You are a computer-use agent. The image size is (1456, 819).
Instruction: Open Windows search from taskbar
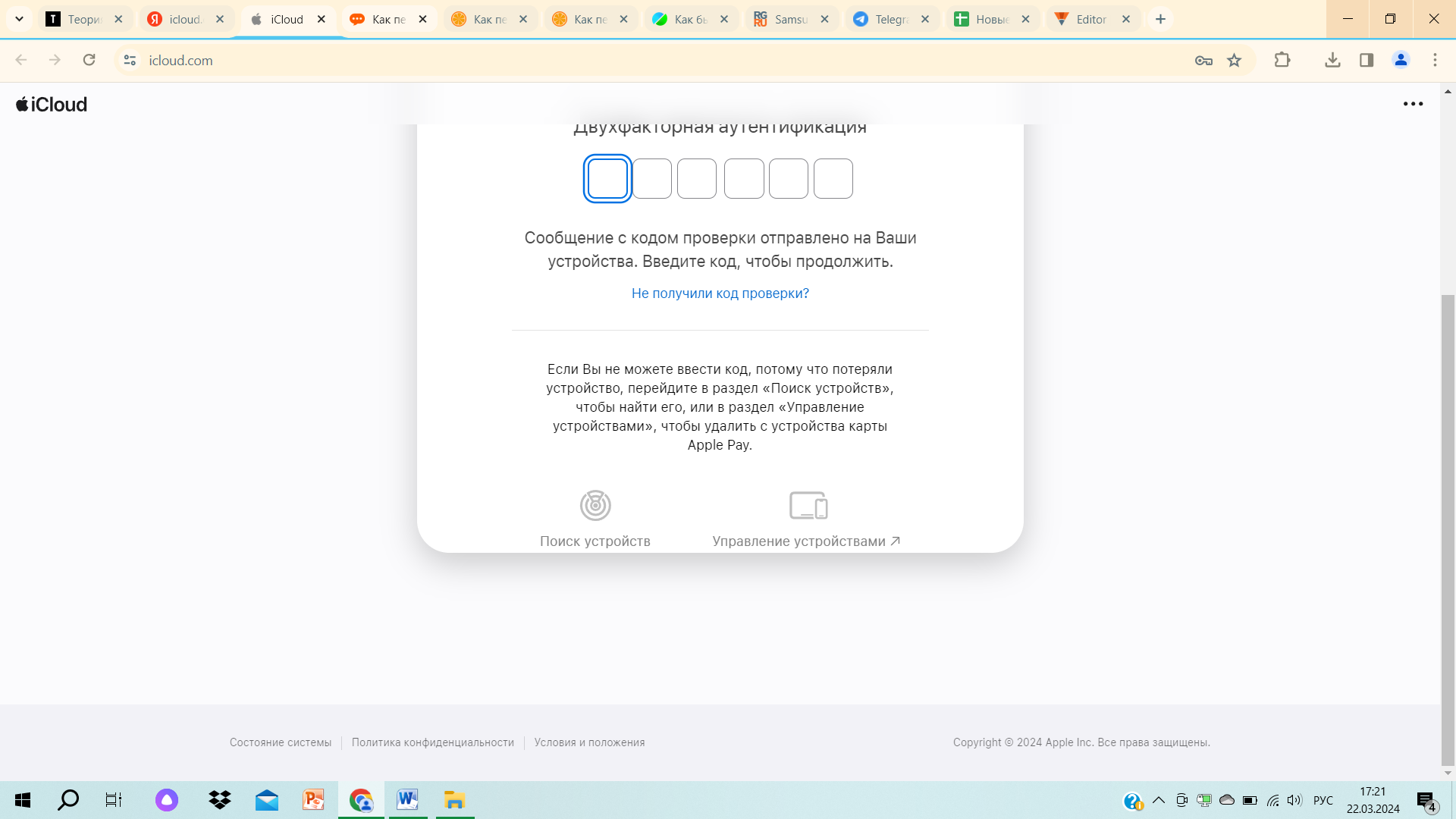(x=68, y=800)
